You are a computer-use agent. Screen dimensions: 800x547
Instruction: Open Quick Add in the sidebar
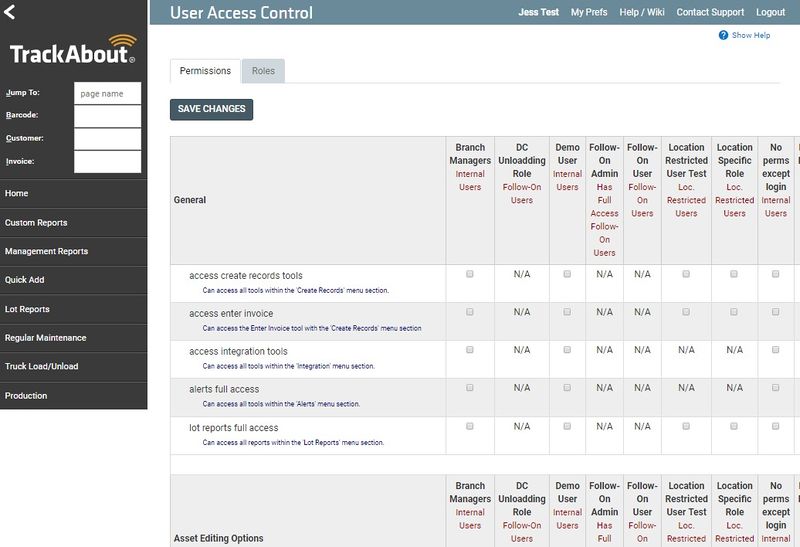point(73,280)
